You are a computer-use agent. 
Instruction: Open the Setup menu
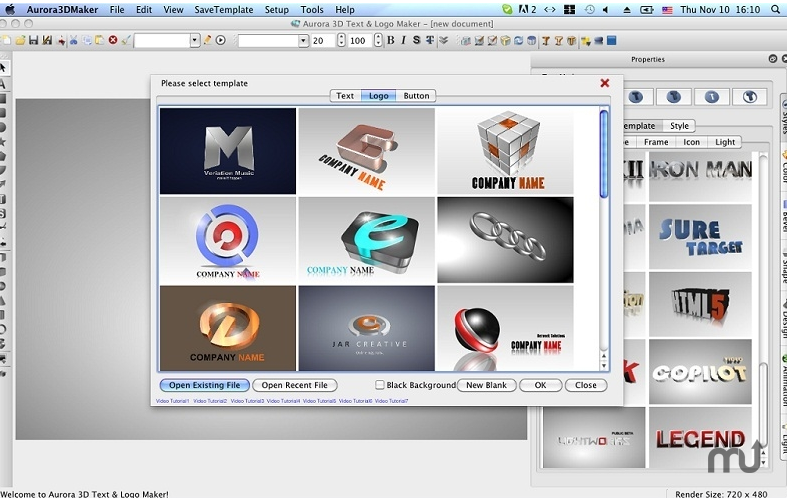[277, 10]
